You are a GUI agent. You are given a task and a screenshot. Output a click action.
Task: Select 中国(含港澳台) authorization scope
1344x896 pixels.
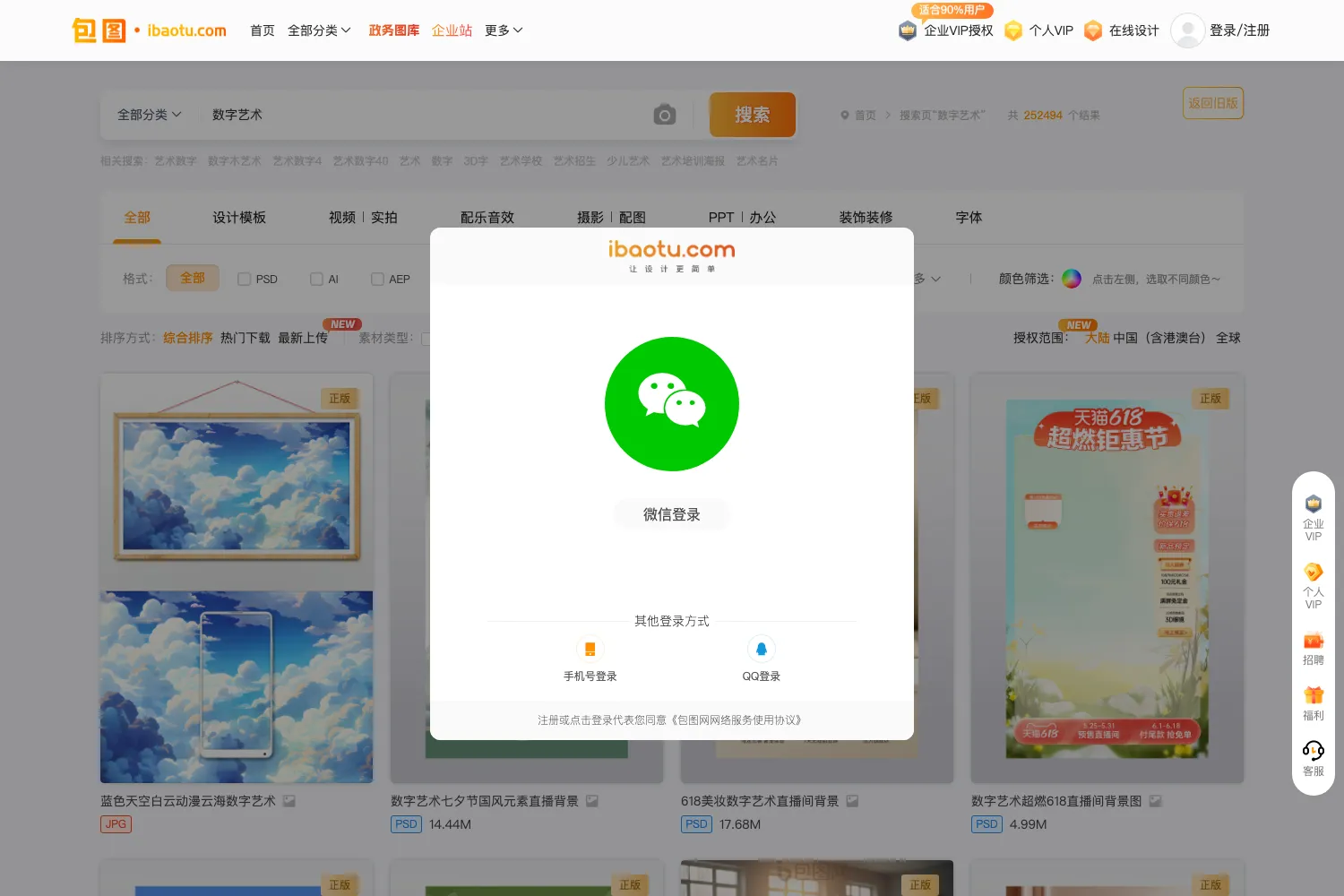click(1159, 338)
